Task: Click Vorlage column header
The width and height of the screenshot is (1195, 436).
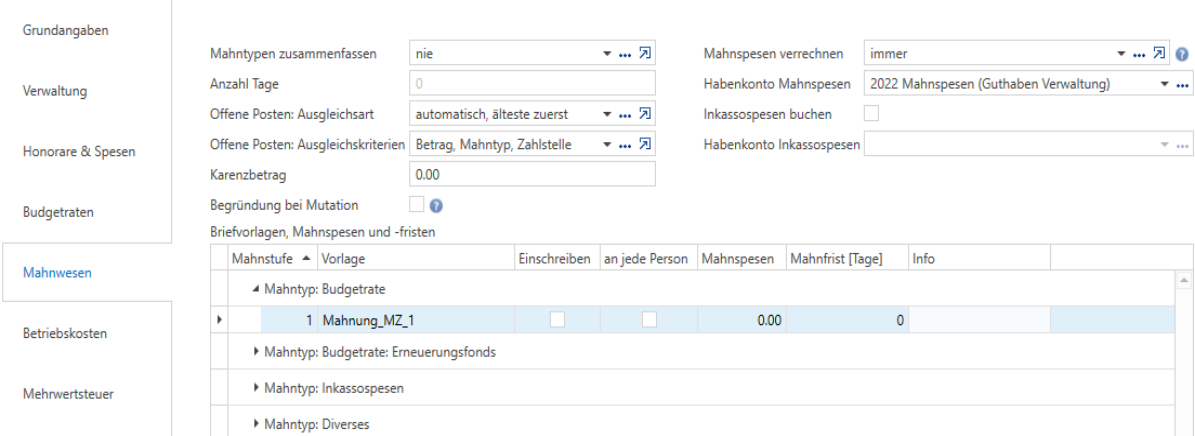Action: 416,258
